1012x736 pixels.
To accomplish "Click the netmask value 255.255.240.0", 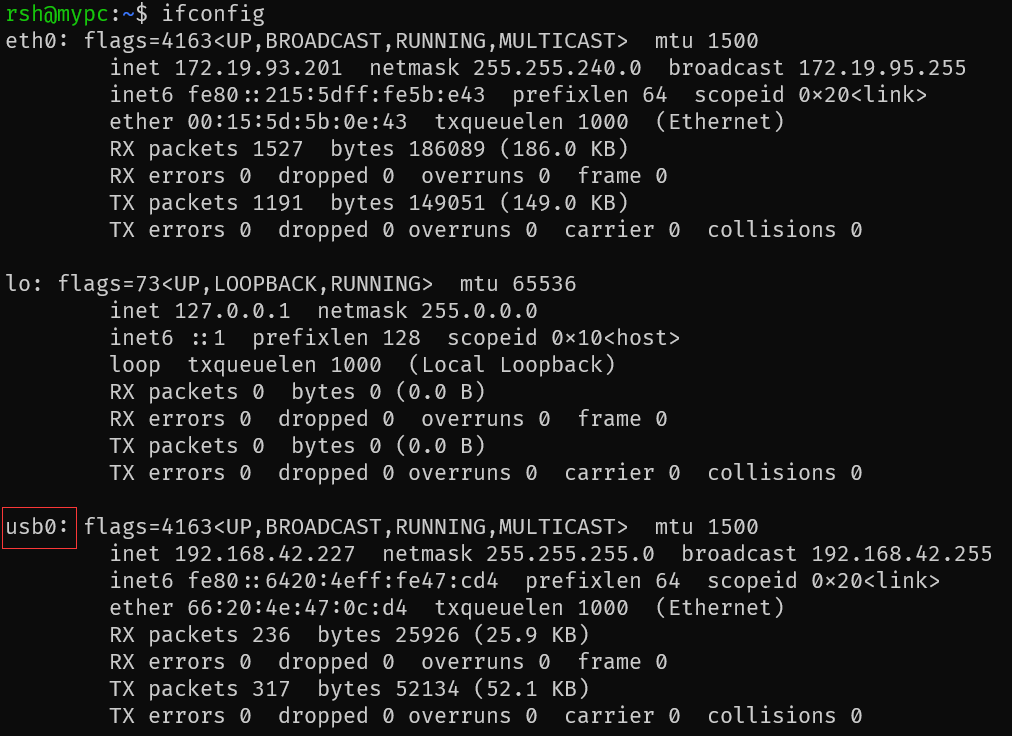I will click(557, 68).
